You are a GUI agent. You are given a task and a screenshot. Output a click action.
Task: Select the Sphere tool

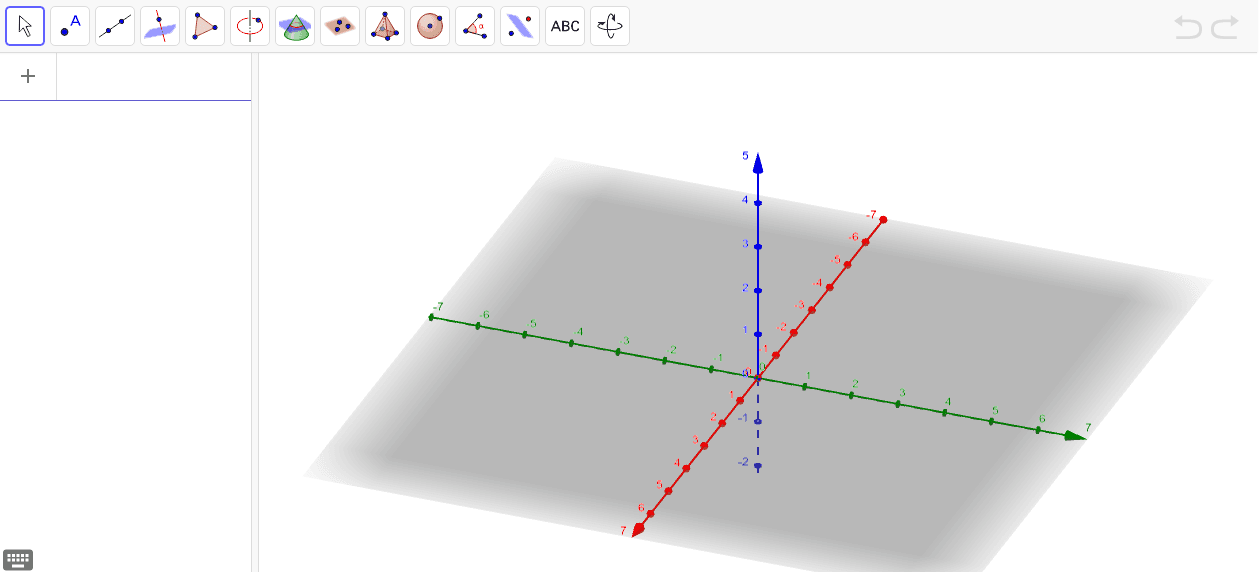pyautogui.click(x=430, y=26)
